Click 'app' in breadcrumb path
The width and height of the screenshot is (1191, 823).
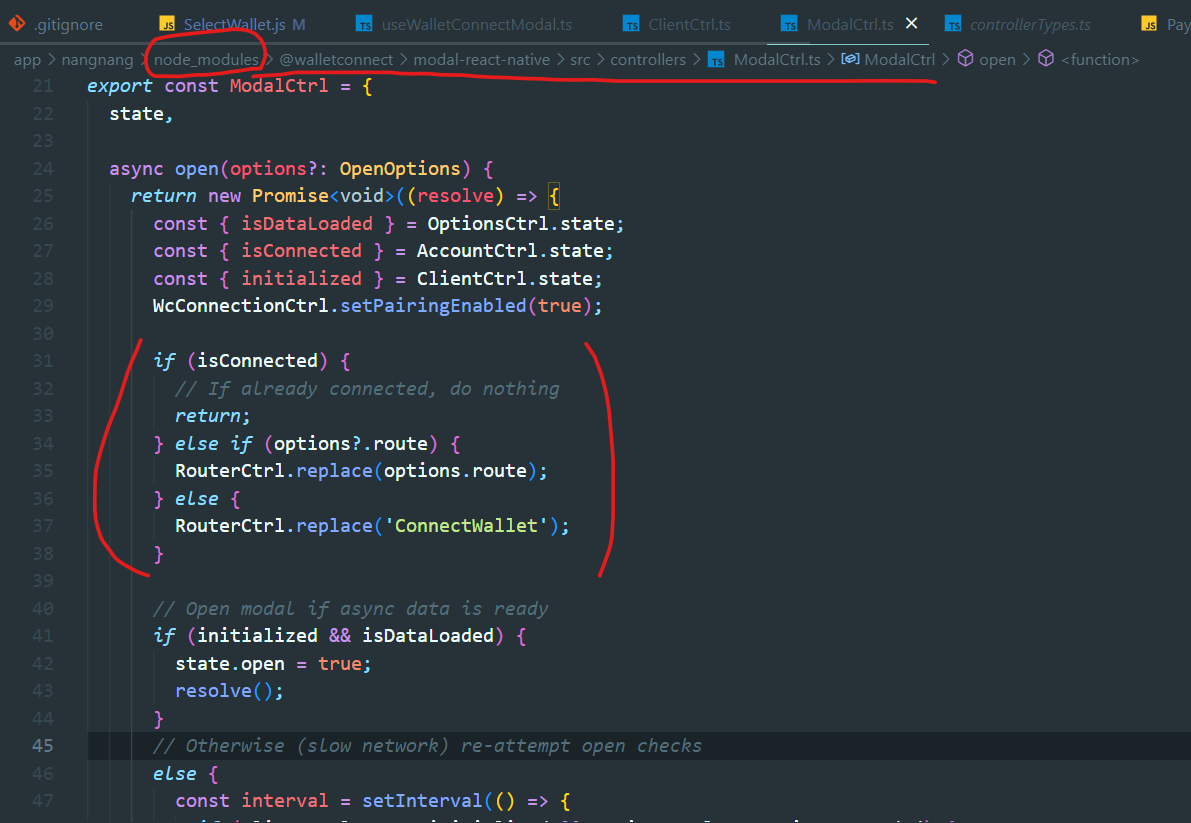click(x=27, y=59)
